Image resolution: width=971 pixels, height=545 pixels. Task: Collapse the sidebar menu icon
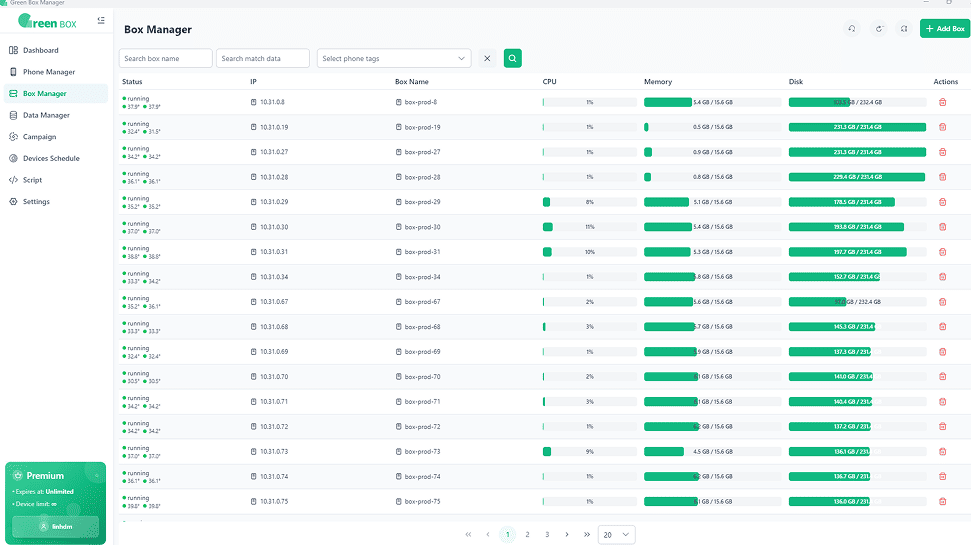click(101, 20)
